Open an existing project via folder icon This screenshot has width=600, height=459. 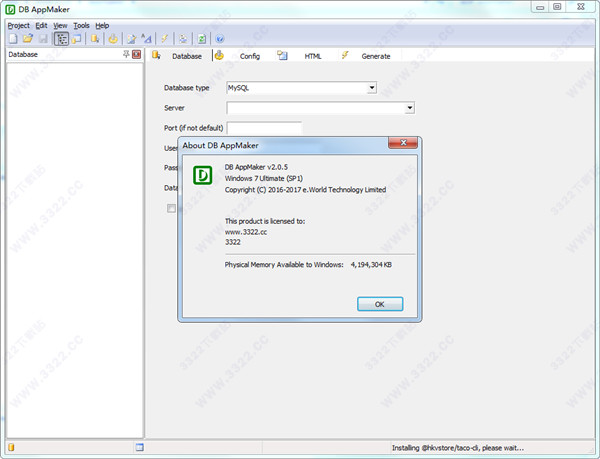[28, 39]
